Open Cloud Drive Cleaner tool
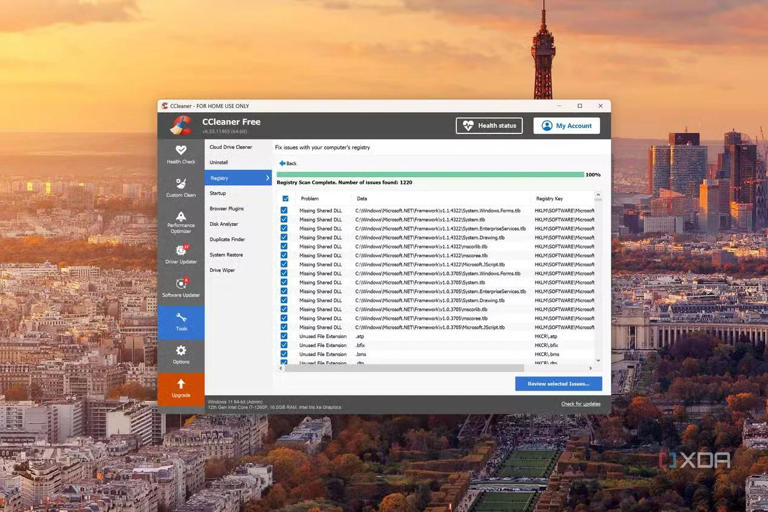The width and height of the screenshot is (768, 512). point(231,147)
